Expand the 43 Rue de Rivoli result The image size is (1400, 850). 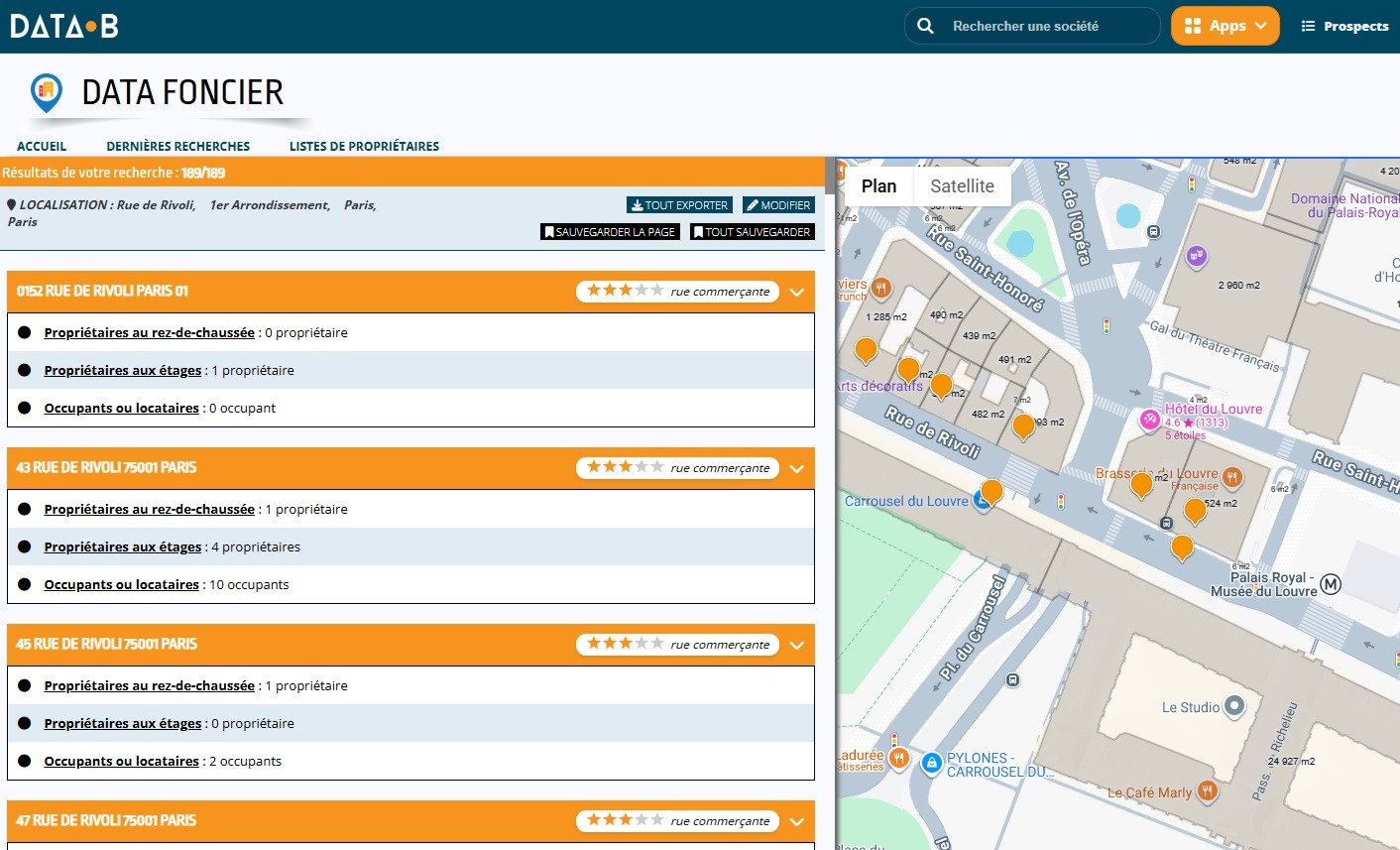point(797,469)
